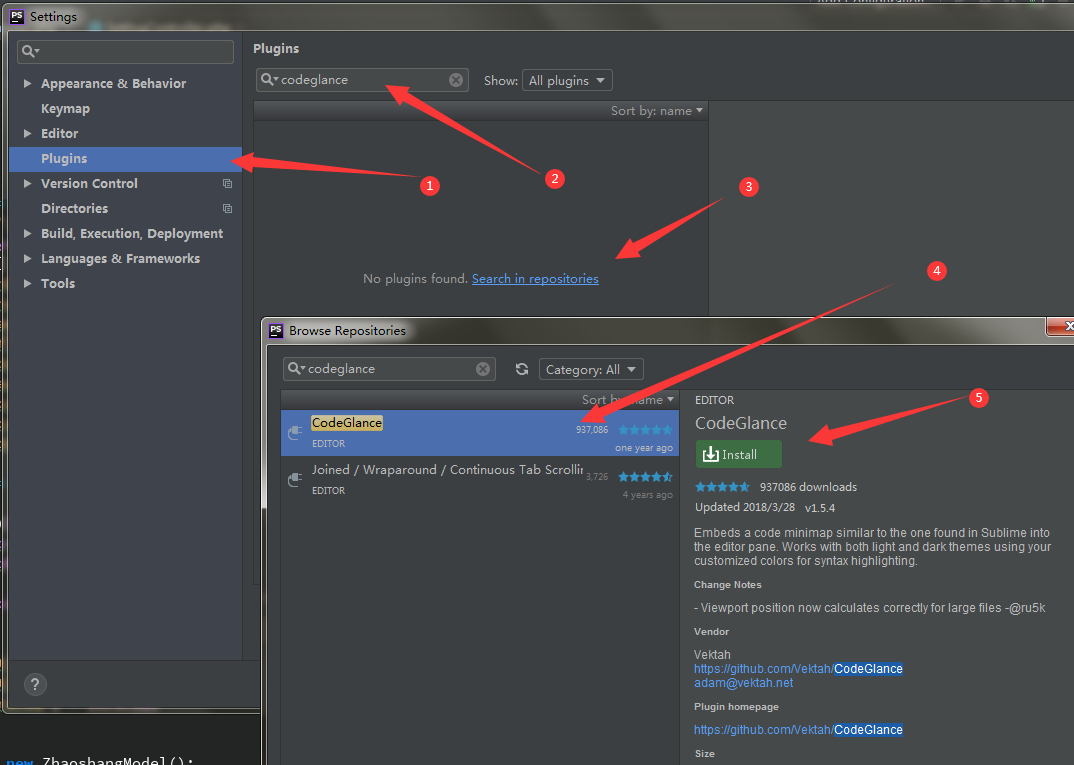Viewport: 1074px width, 765px height.
Task: Clear the Plugins panel codeglance search text
Action: click(455, 80)
